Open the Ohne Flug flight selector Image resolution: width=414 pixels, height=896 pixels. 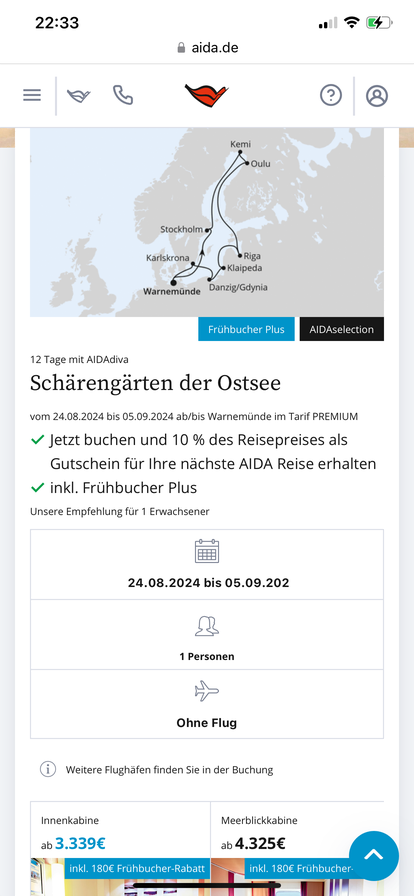coord(207,704)
